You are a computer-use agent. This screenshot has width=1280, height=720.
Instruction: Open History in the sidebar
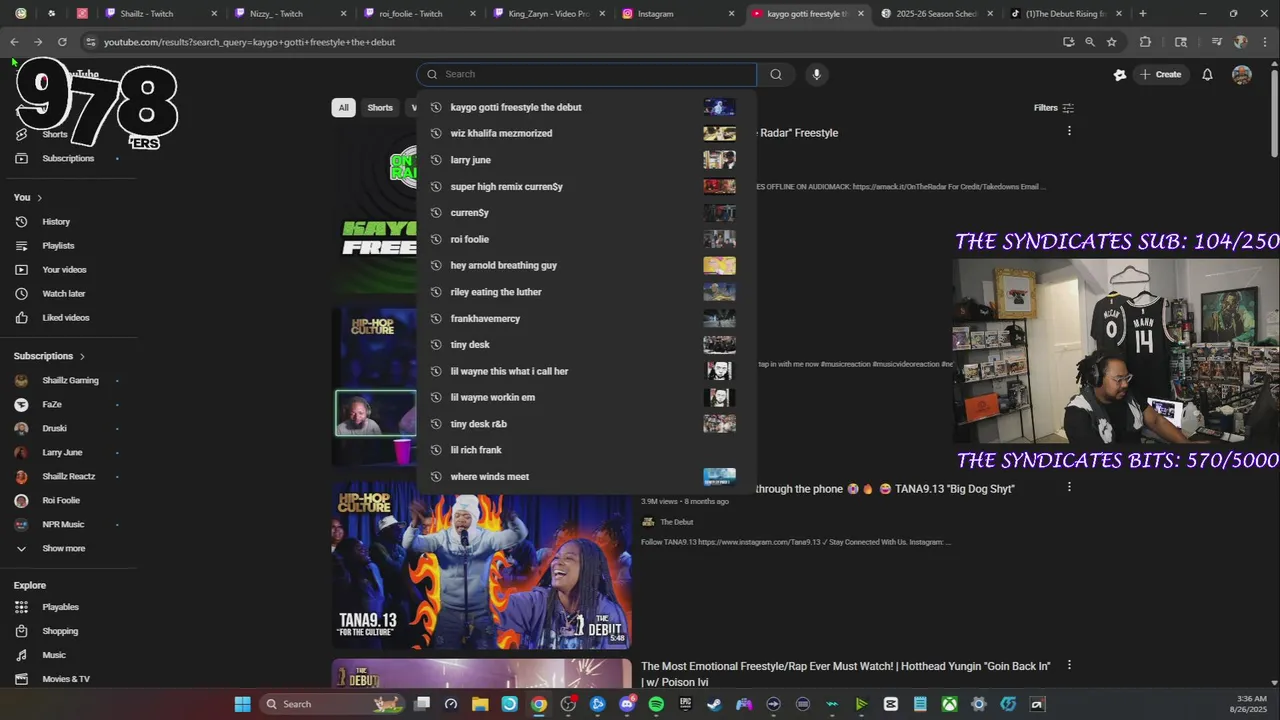click(56, 222)
